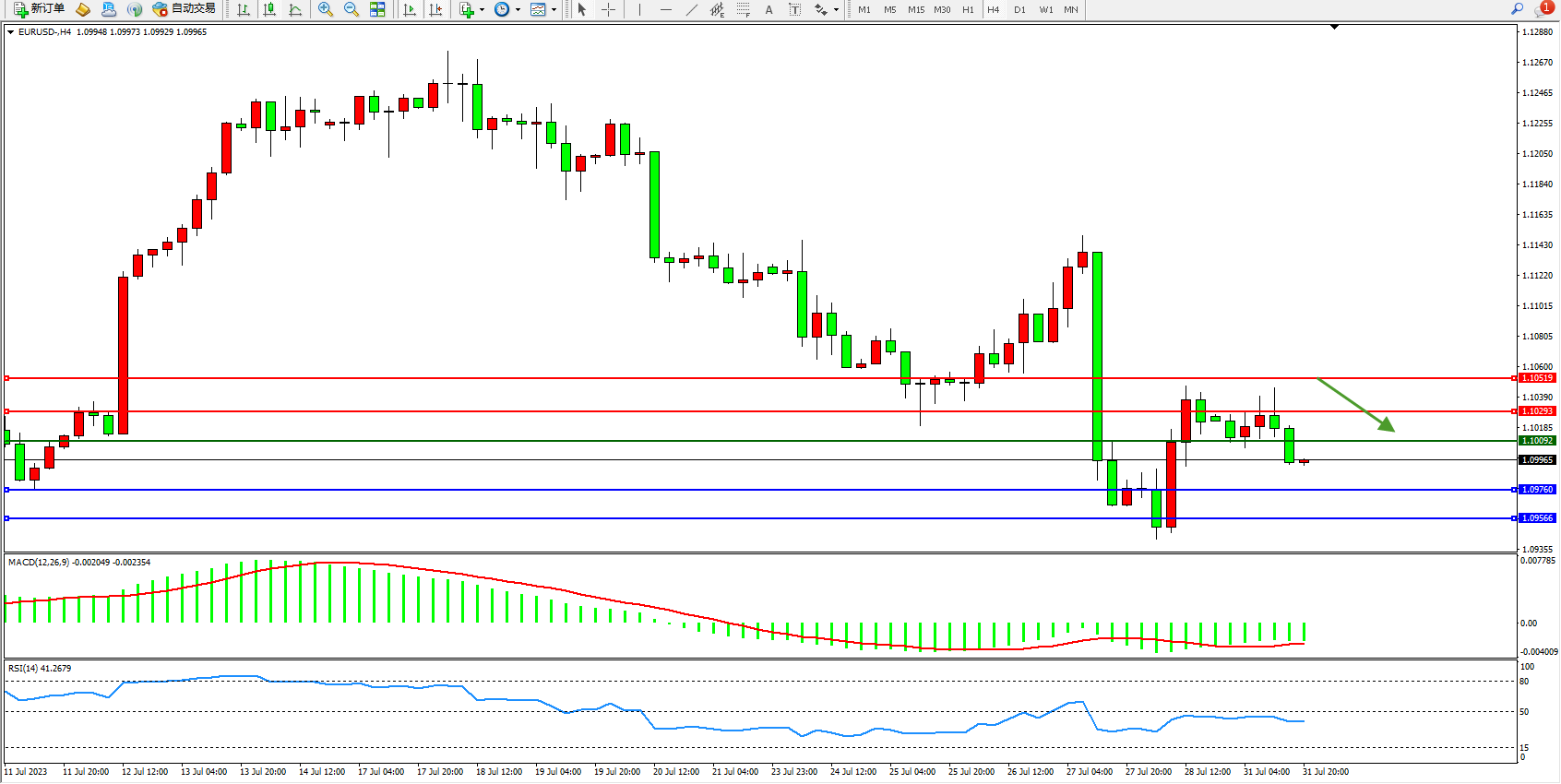The image size is (1561, 784).
Task: Expand the periodicity clock dropdown arrow
Action: [518, 10]
